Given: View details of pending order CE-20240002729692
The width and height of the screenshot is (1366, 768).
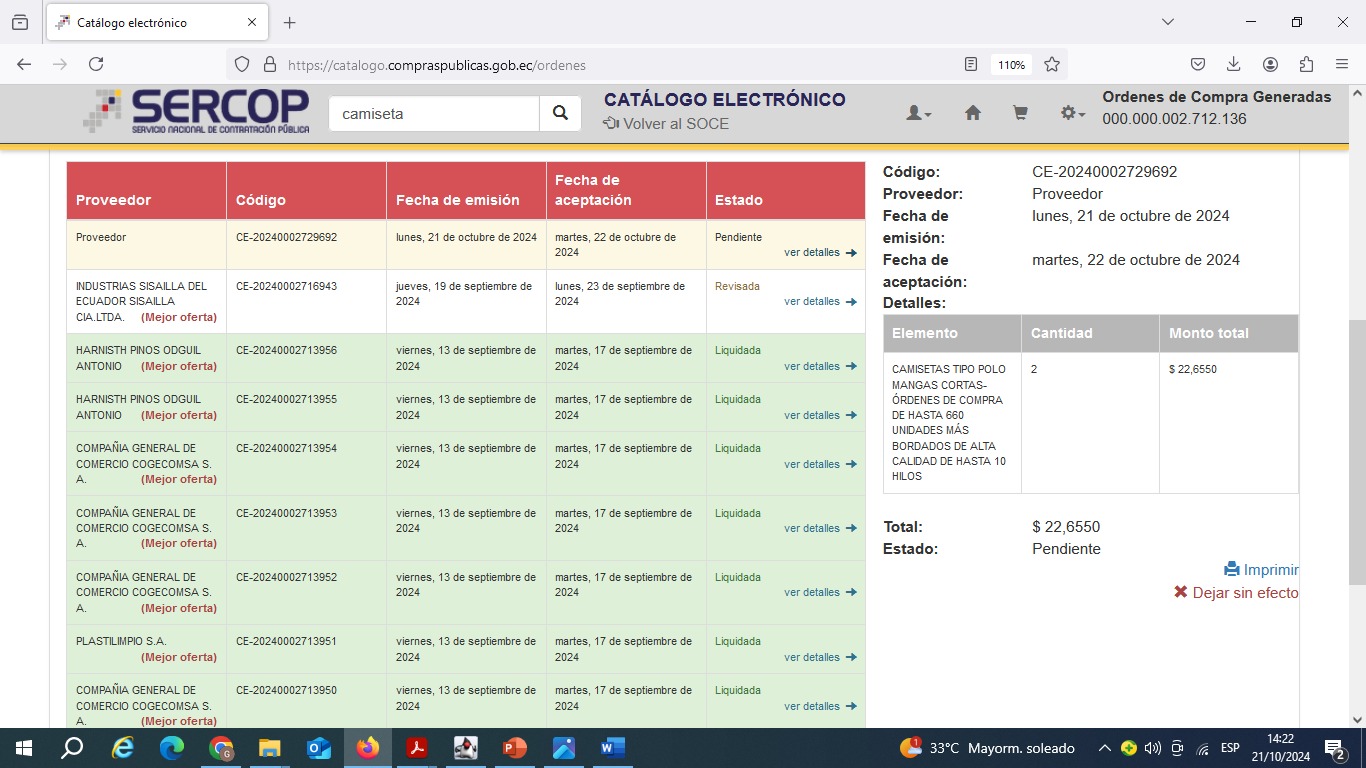Looking at the screenshot, I should click(819, 253).
